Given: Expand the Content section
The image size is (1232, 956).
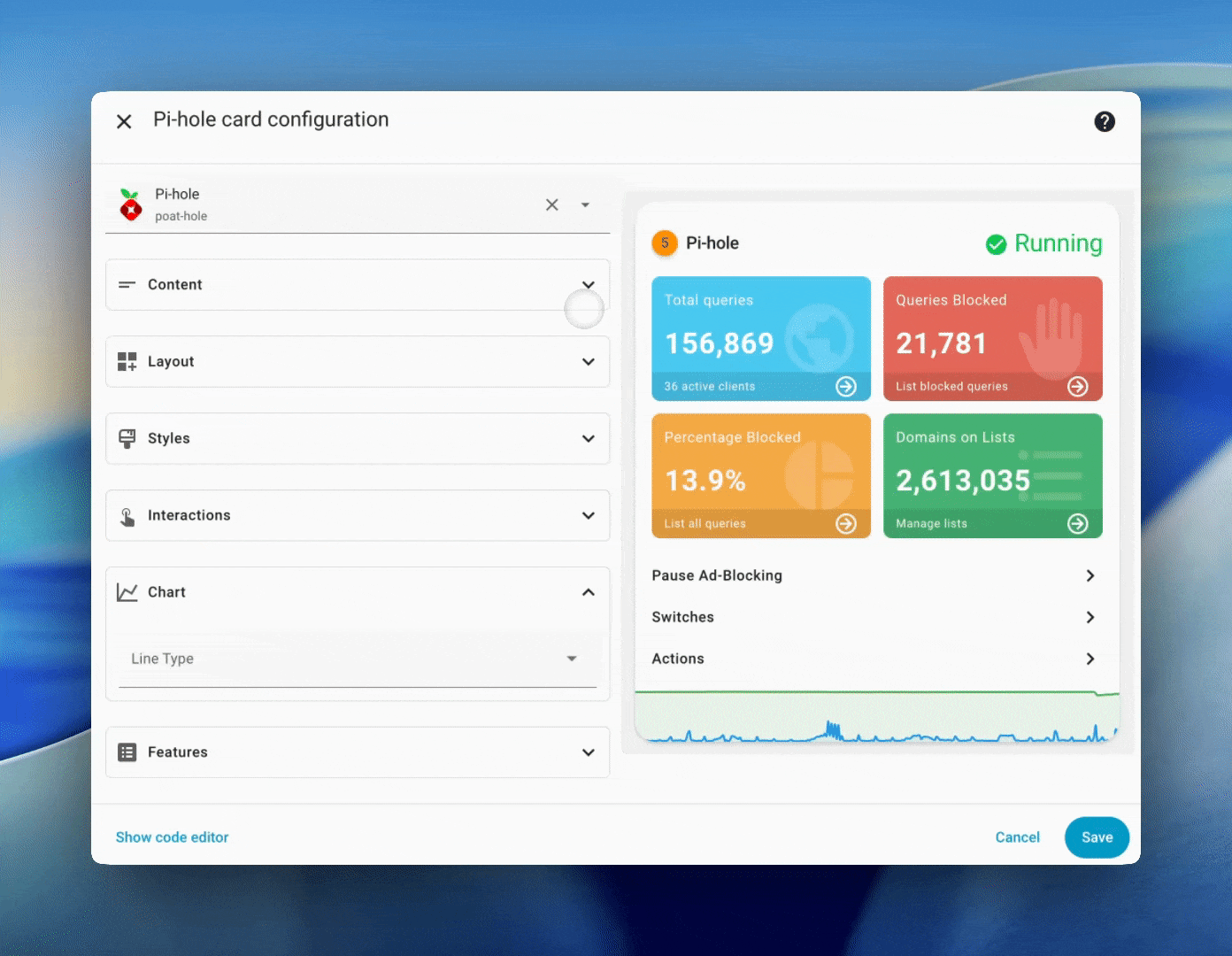Looking at the screenshot, I should pyautogui.click(x=588, y=284).
